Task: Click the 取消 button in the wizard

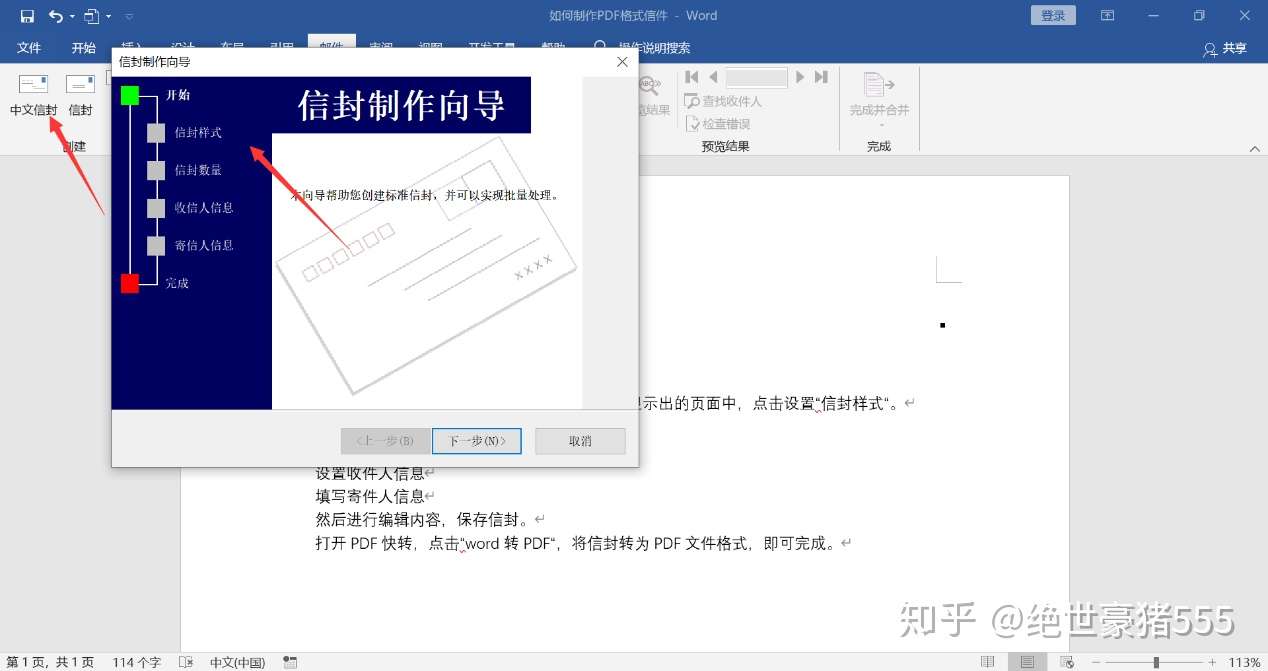Action: point(580,441)
